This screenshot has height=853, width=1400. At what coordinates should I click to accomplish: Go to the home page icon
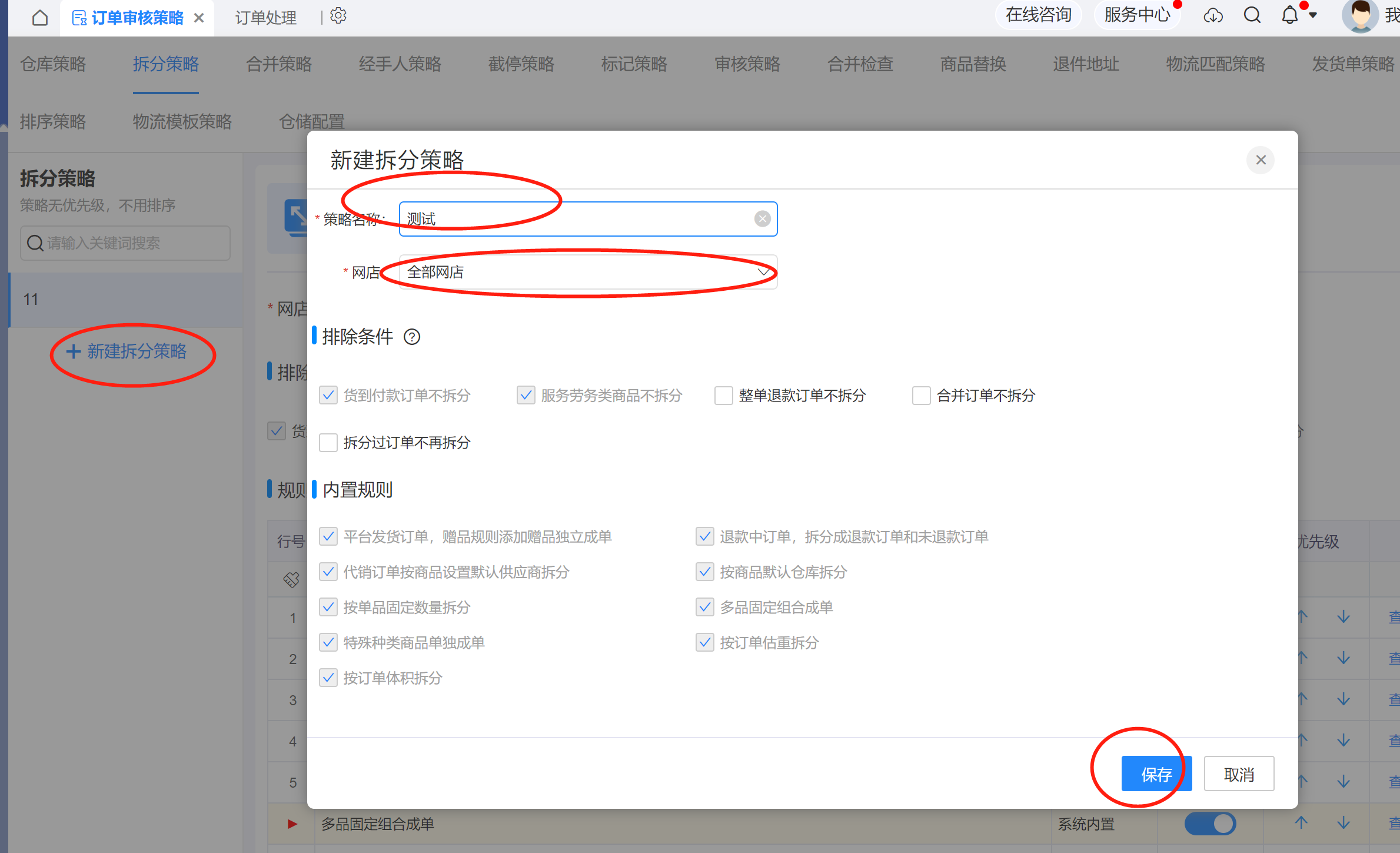[x=40, y=18]
